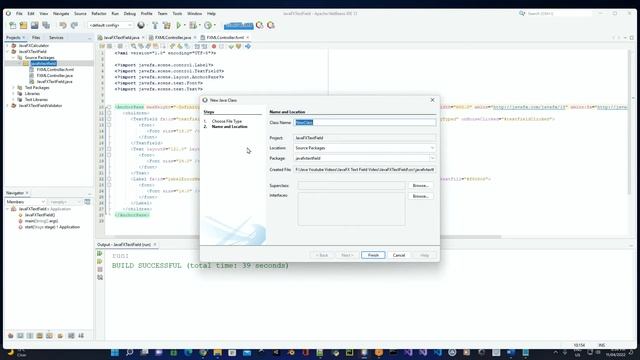Click the blue arrow icon ending the editor toolbar

(x=248, y=46)
